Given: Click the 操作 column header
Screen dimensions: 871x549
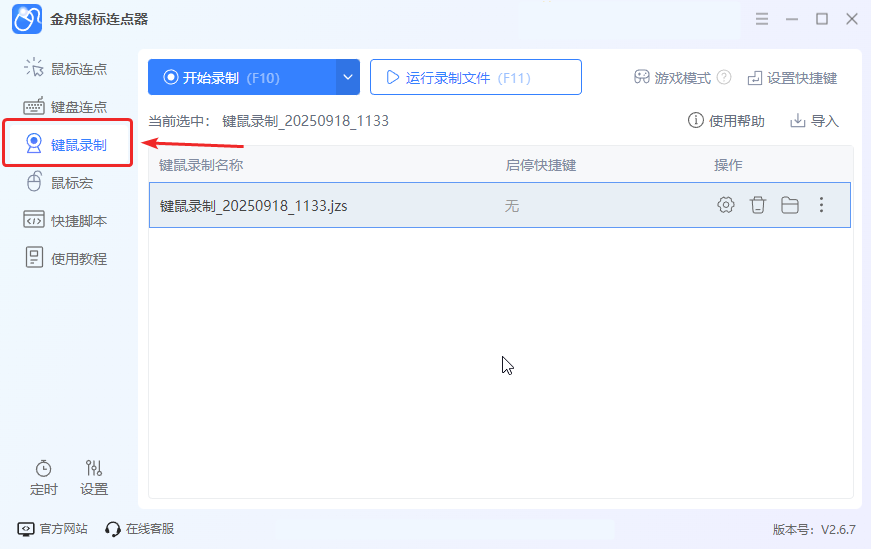Looking at the screenshot, I should point(728,165).
